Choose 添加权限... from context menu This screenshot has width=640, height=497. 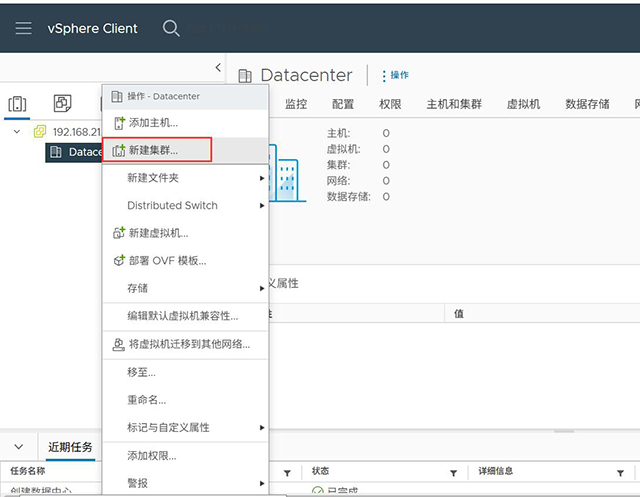[185, 455]
